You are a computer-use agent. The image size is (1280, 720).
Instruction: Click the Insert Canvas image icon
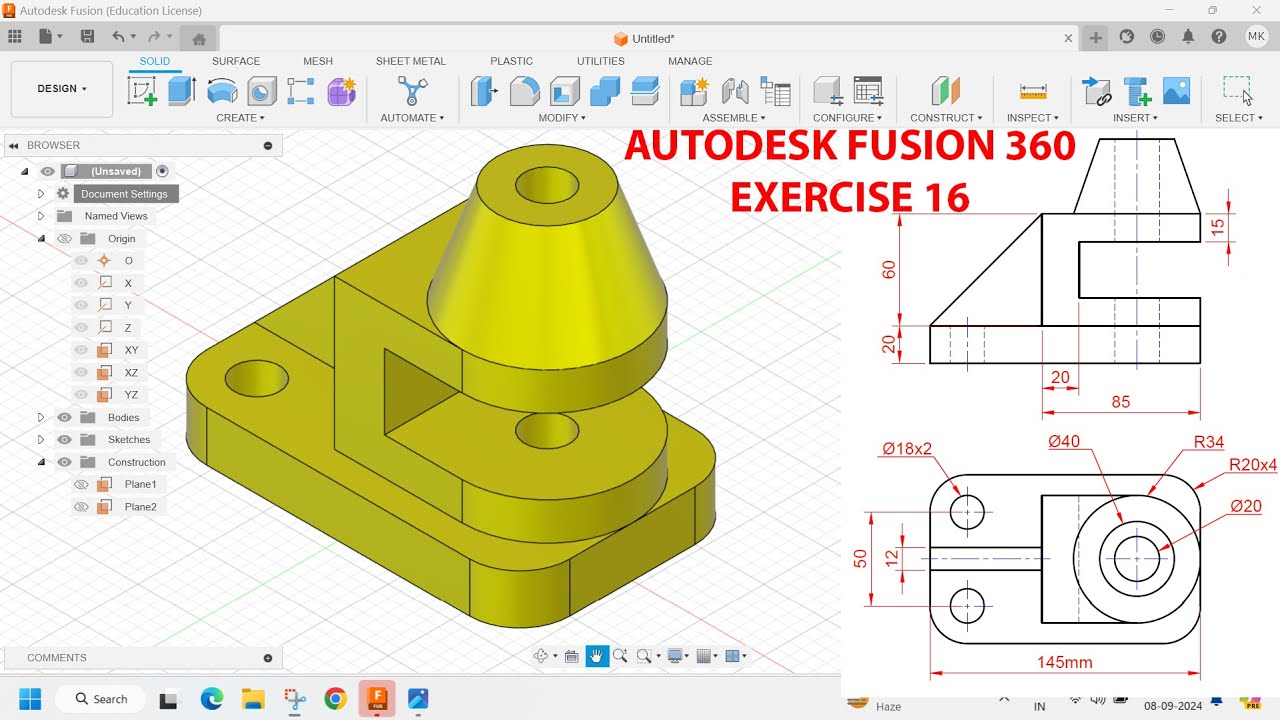click(x=1177, y=91)
